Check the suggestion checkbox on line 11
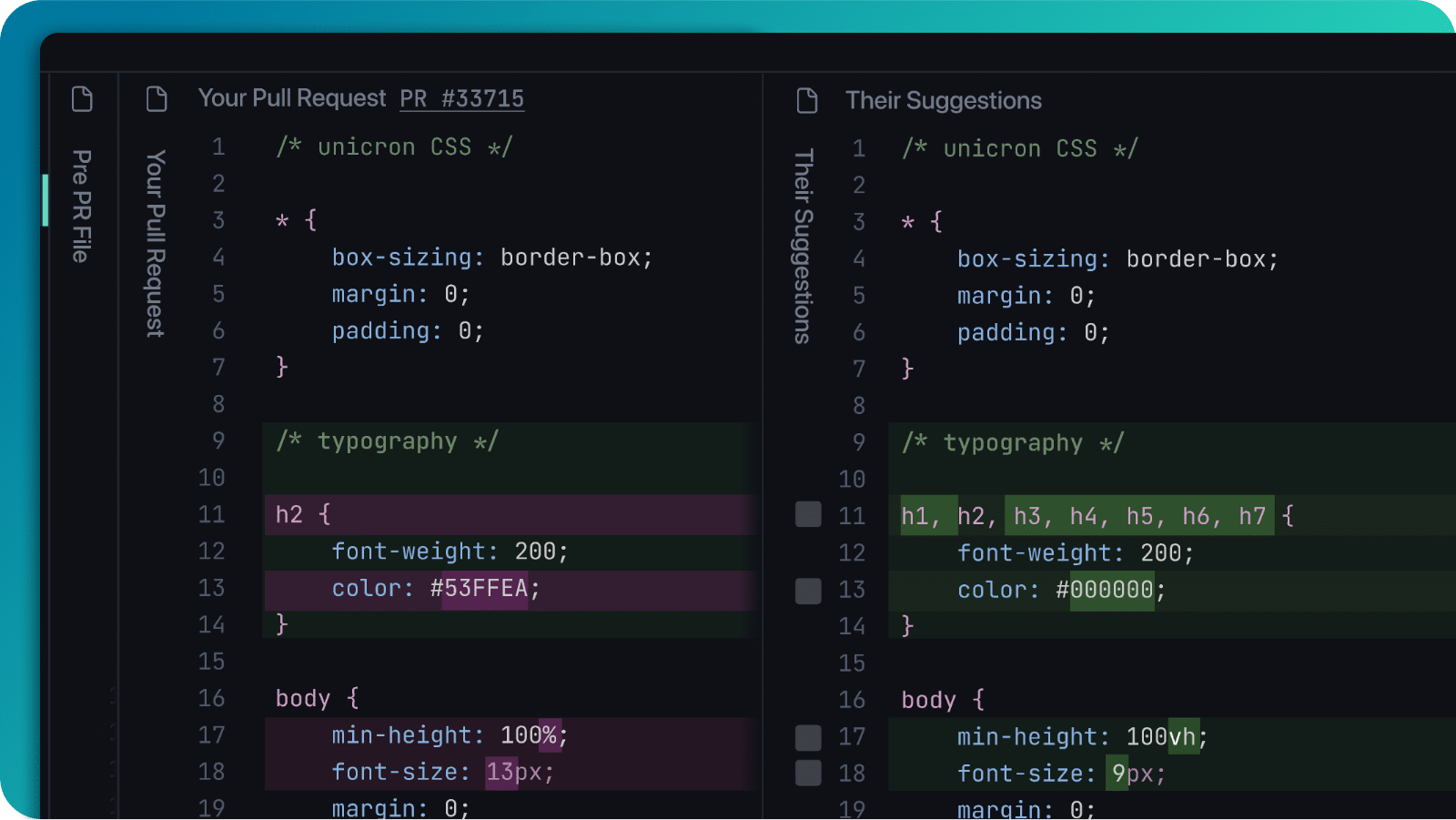This screenshot has height=820, width=1456. (x=807, y=515)
